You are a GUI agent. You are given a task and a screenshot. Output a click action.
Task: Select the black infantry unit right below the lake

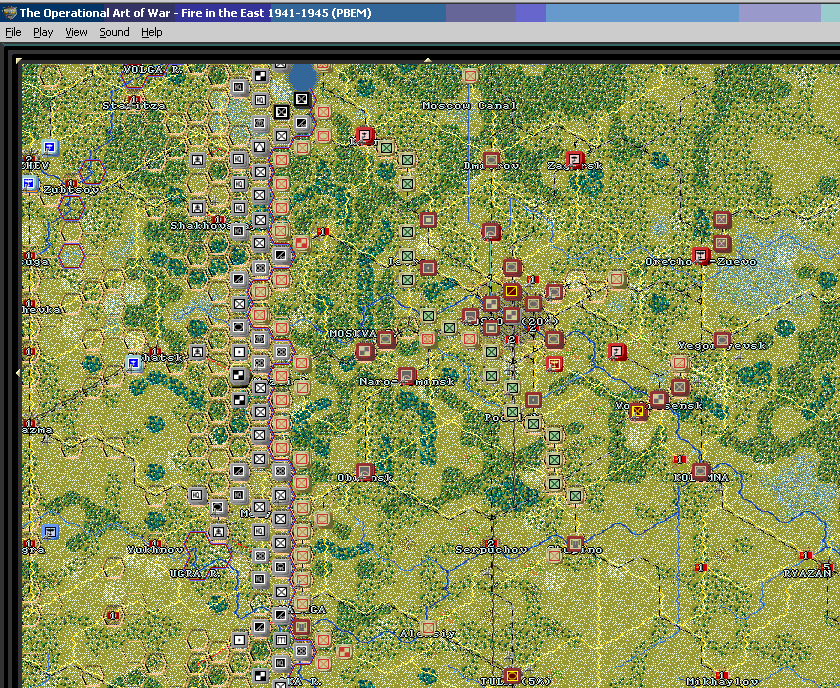pos(302,99)
